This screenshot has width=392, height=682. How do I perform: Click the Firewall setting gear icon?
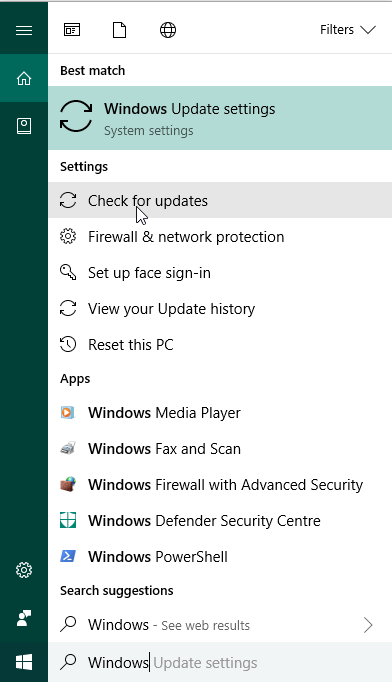(x=68, y=237)
